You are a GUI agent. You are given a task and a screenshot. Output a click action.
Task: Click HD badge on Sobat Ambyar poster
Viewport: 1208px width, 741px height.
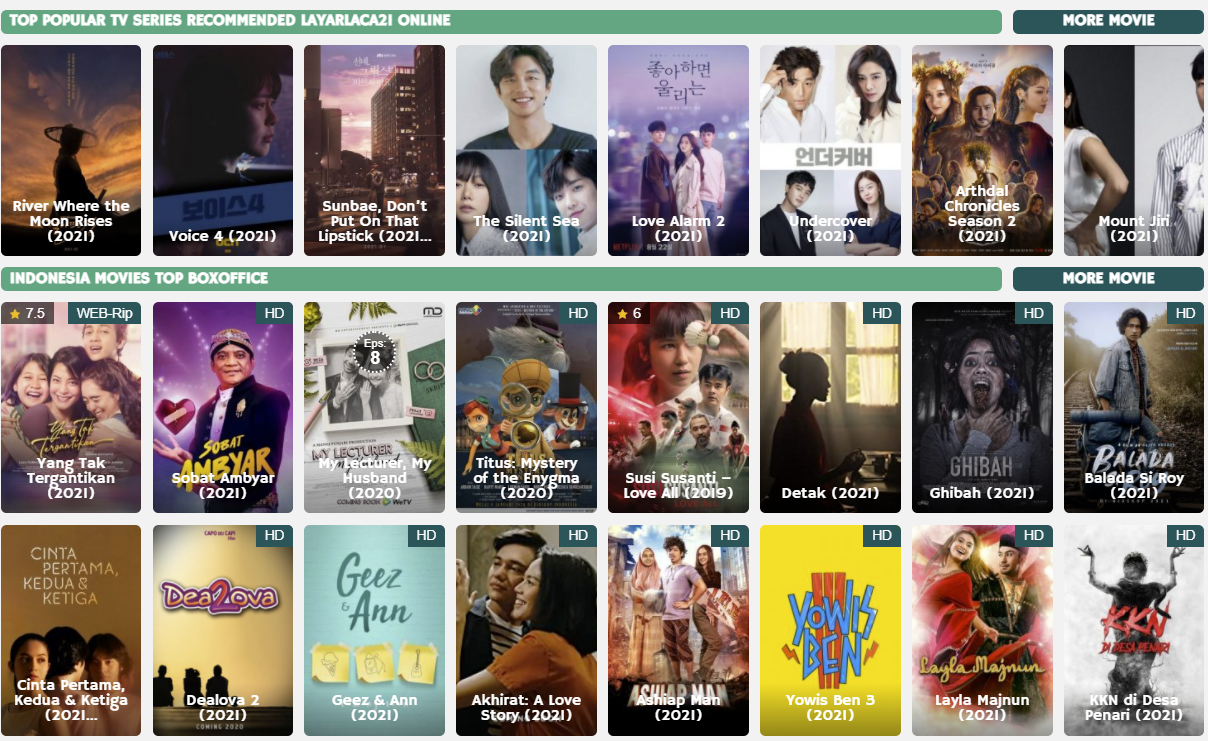tap(274, 313)
